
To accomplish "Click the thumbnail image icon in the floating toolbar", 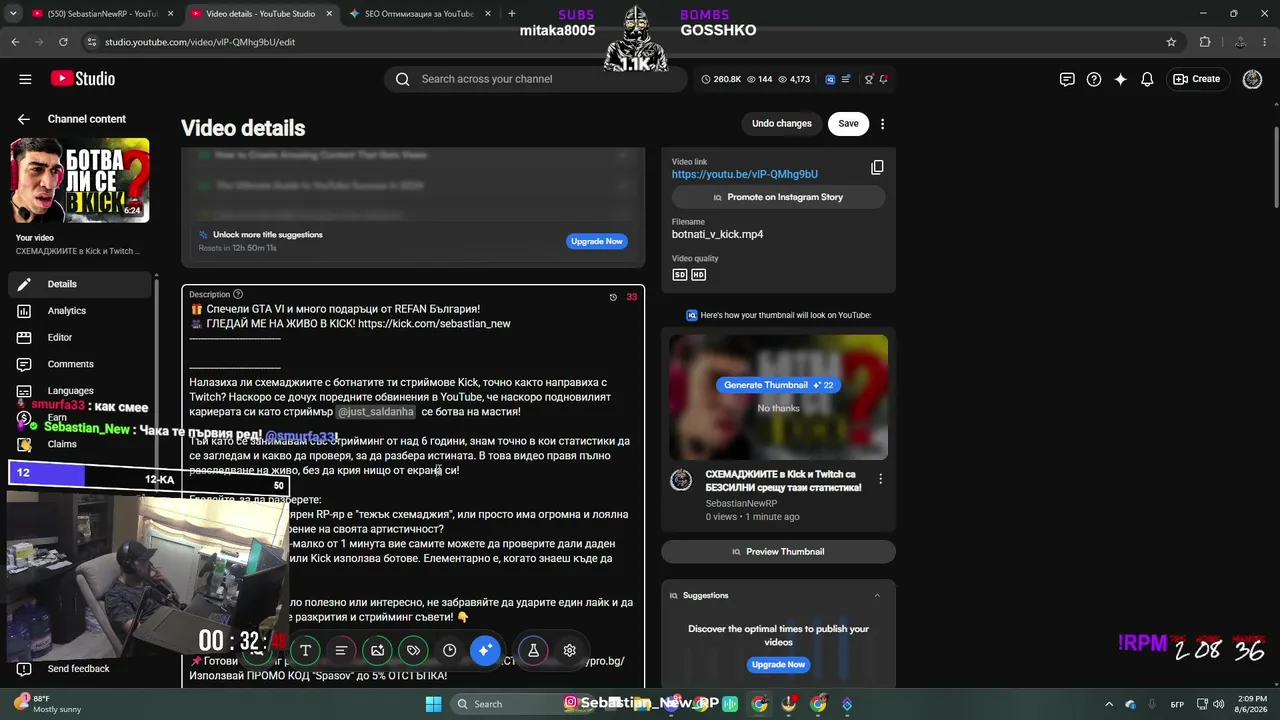I will tap(377, 650).
